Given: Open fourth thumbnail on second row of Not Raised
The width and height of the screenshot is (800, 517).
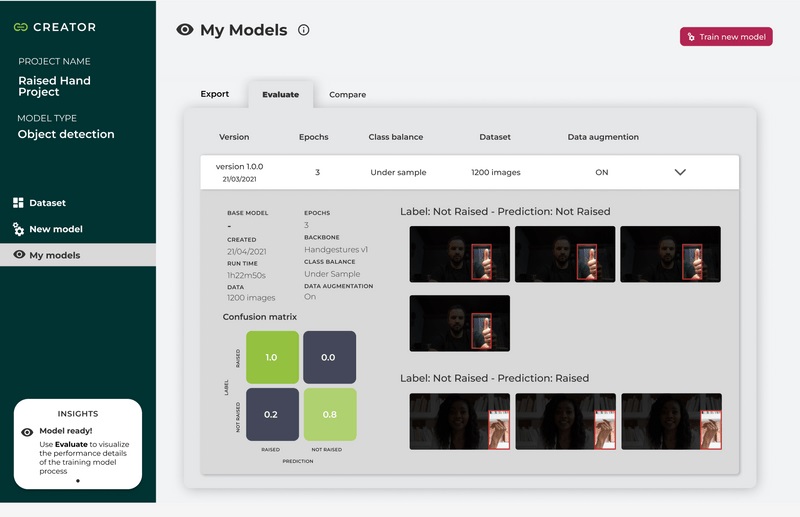Looking at the screenshot, I should pos(460,323).
